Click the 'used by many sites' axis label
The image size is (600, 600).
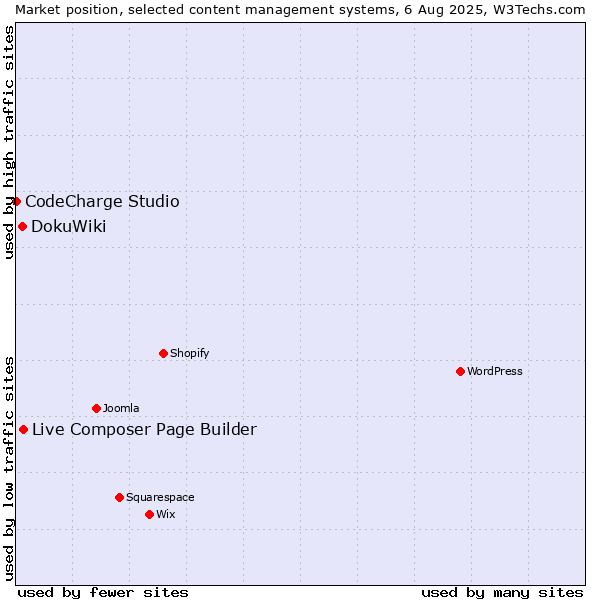tap(502, 593)
